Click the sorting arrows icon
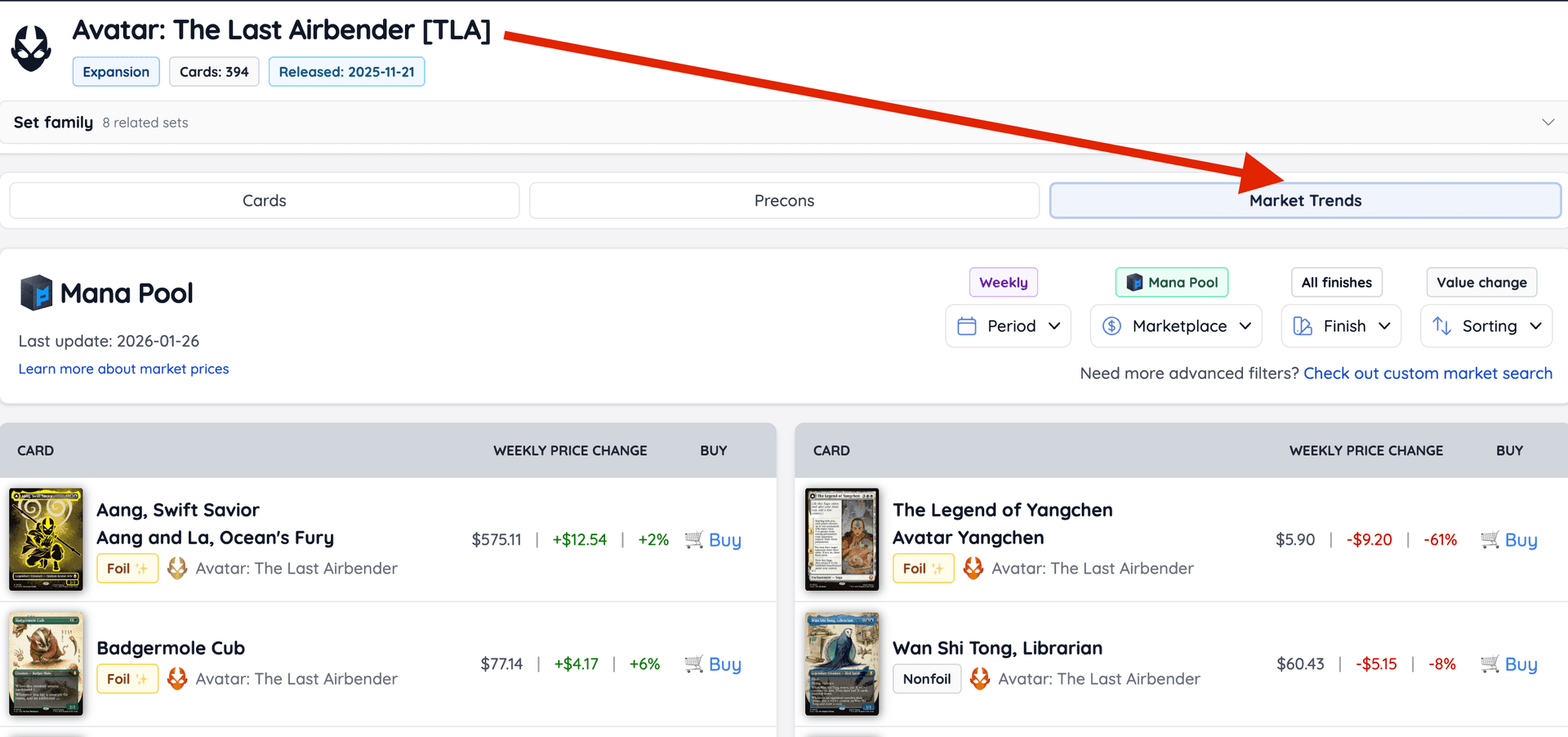 coord(1442,325)
